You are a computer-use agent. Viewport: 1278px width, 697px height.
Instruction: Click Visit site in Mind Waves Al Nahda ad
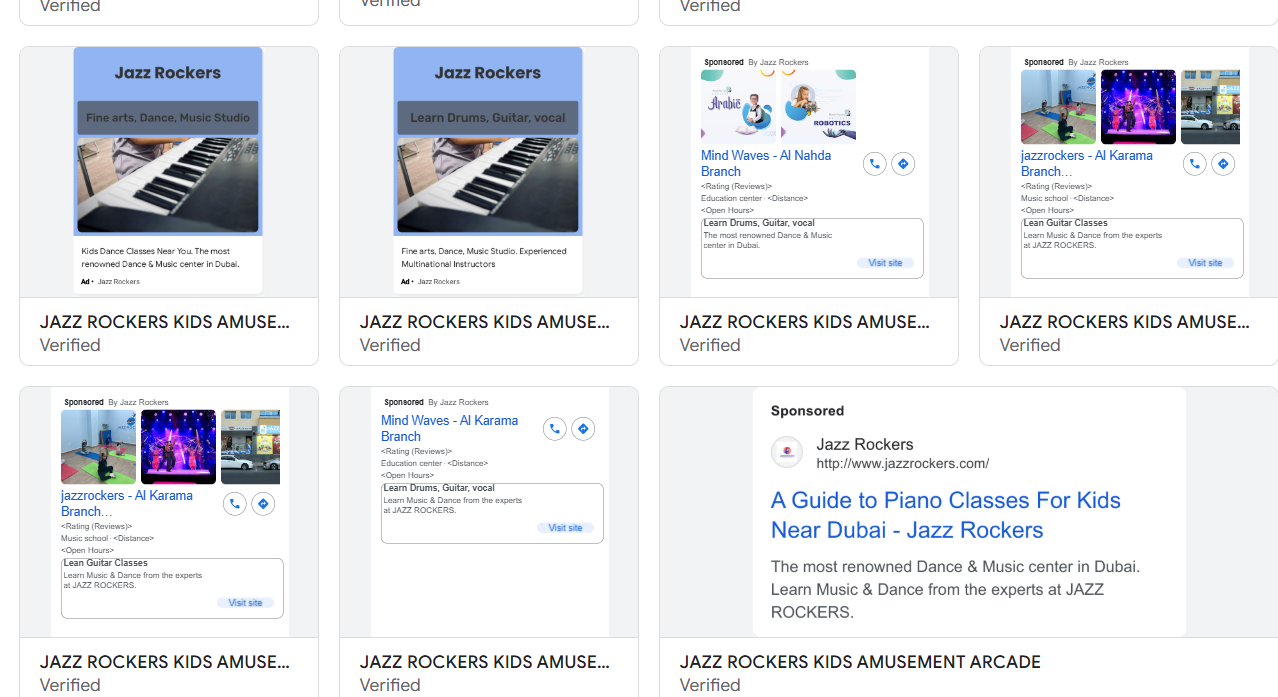click(x=885, y=263)
